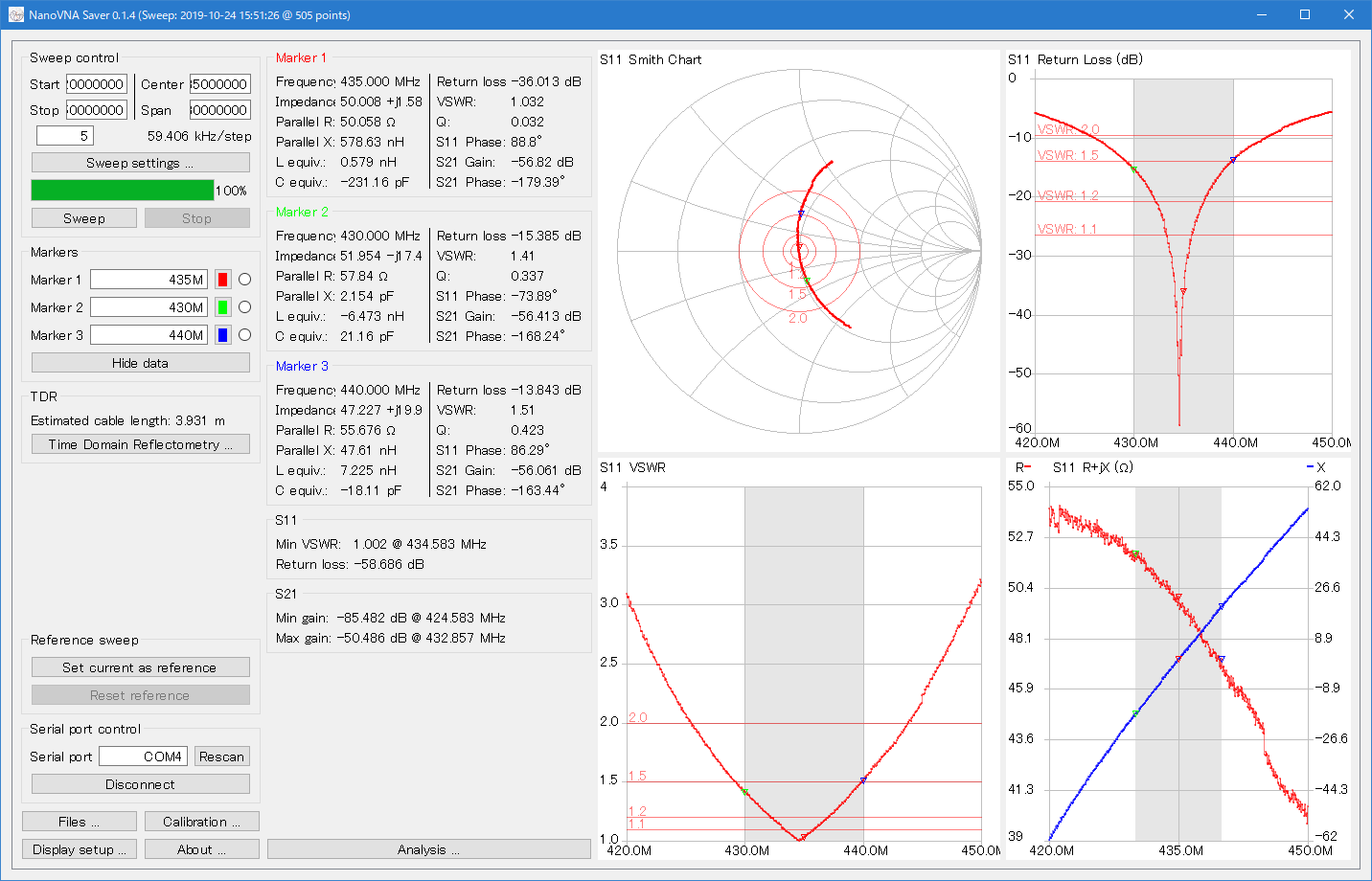This screenshot has width=1372, height=881.
Task: Disconnect from the serial device
Action: [x=140, y=784]
